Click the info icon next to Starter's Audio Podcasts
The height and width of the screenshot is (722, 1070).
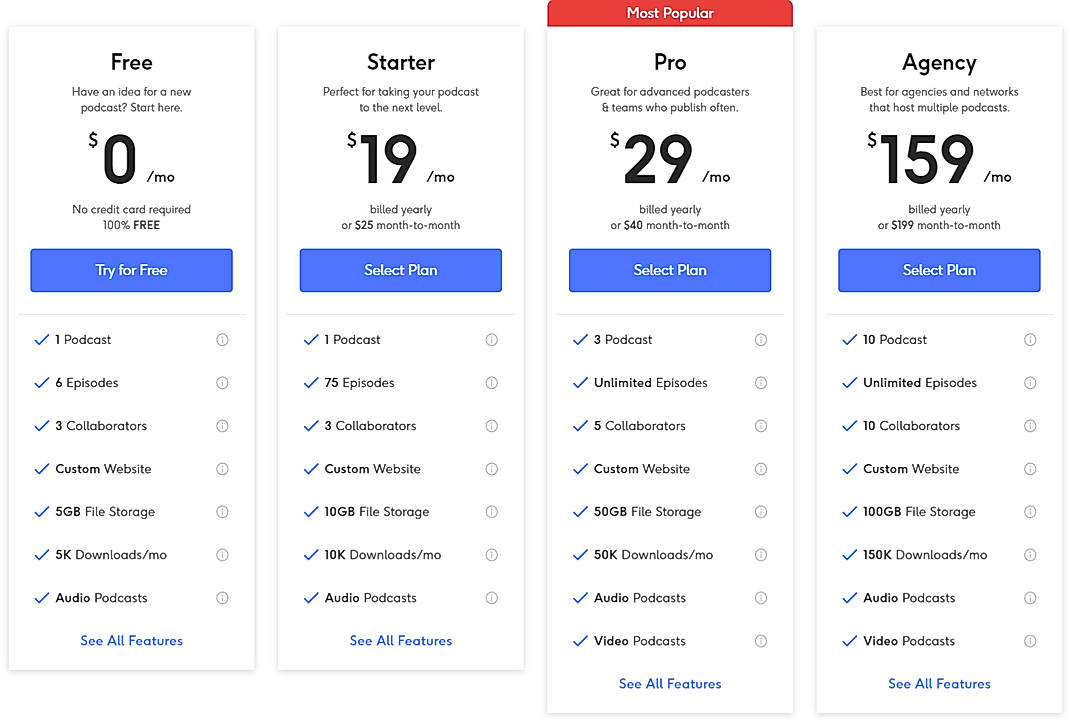pyautogui.click(x=491, y=597)
